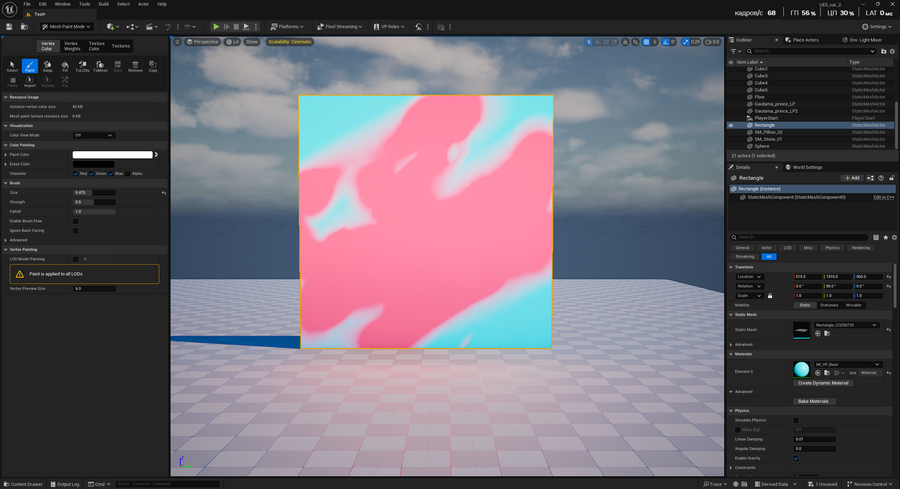Pick the Fill tool

[x=65, y=66]
